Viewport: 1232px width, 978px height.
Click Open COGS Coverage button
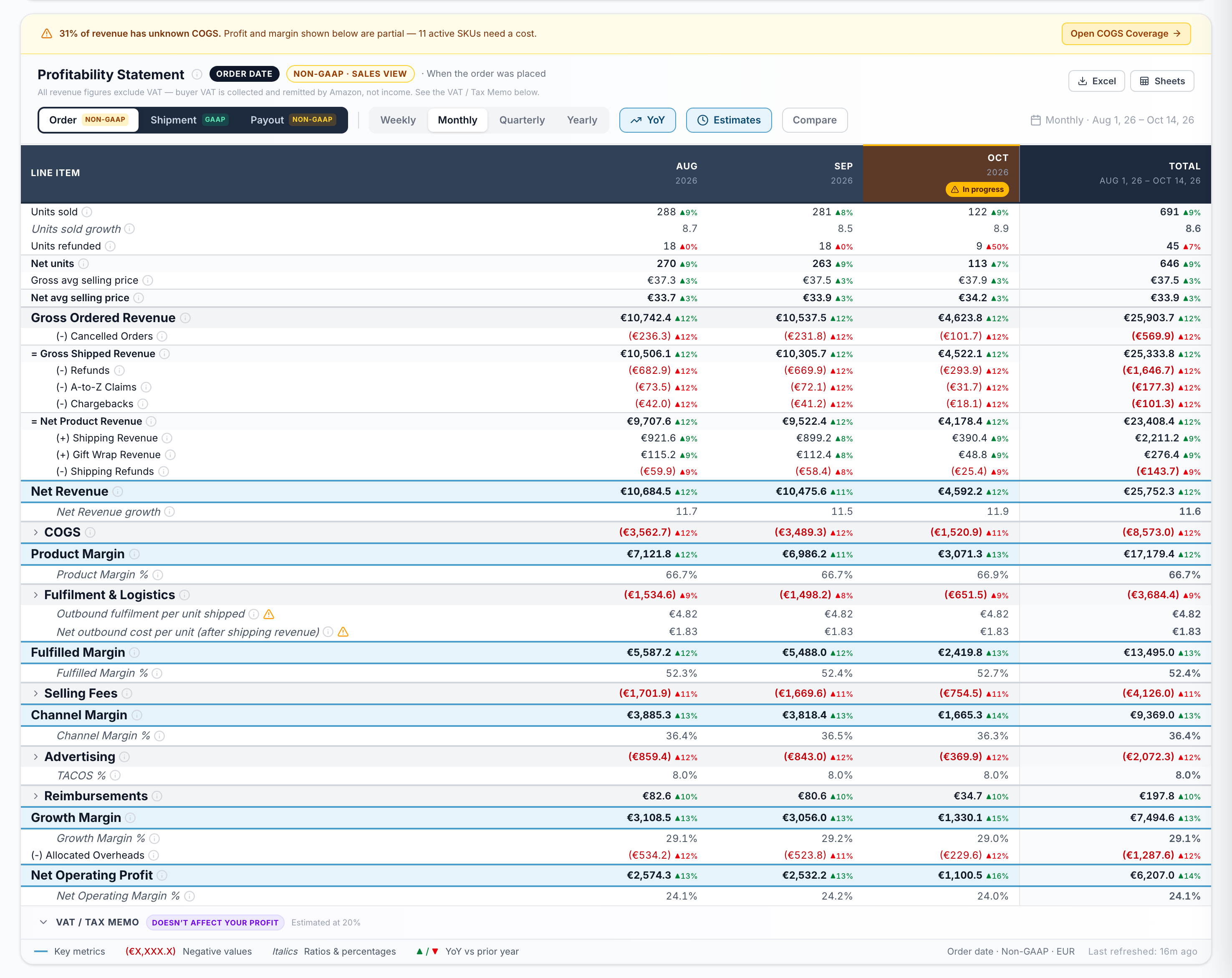(1126, 34)
